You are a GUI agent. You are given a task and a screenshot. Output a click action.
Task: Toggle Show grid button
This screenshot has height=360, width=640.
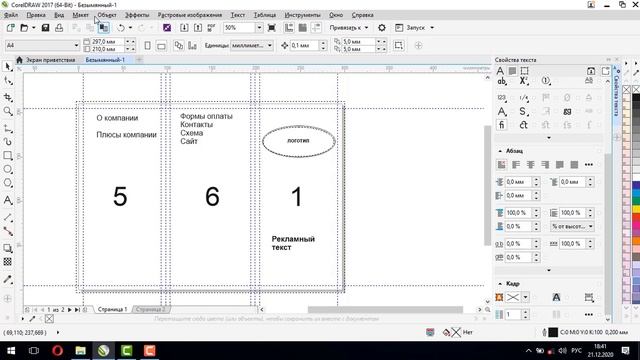(302, 28)
